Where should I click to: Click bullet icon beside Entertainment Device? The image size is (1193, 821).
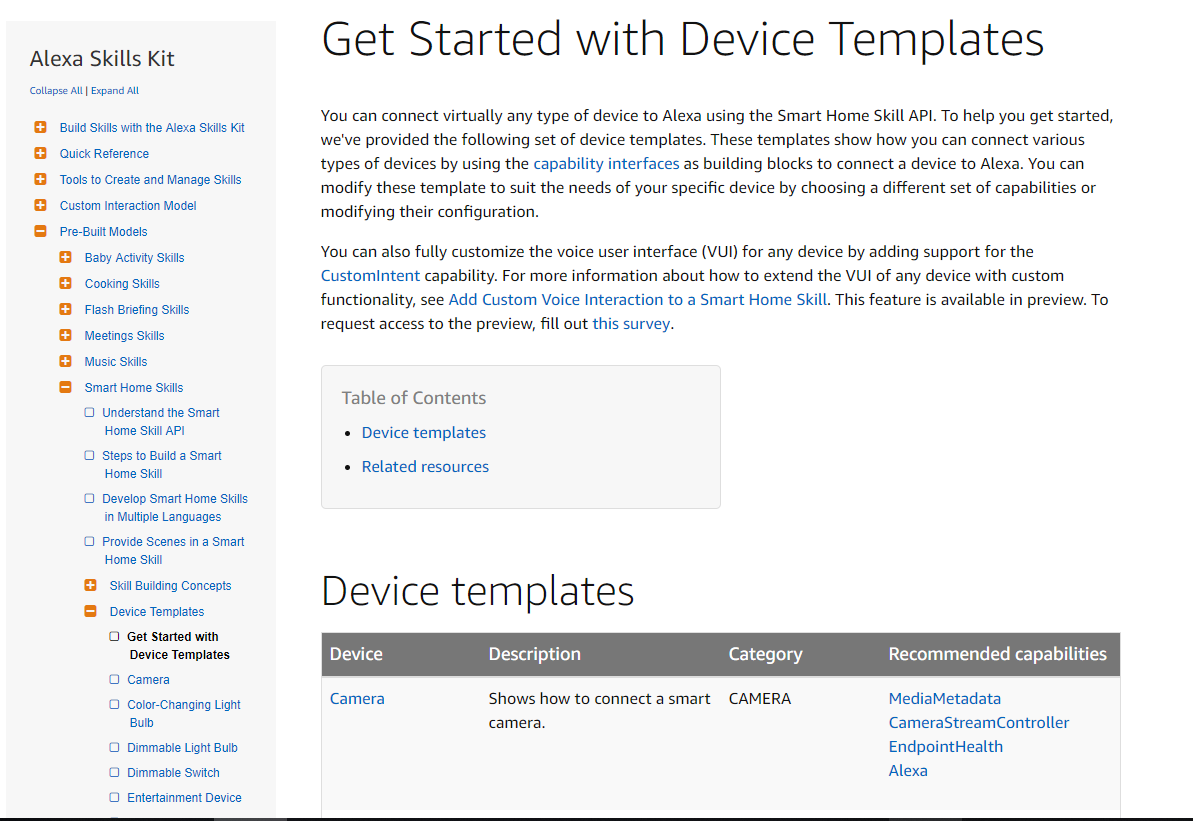(114, 797)
